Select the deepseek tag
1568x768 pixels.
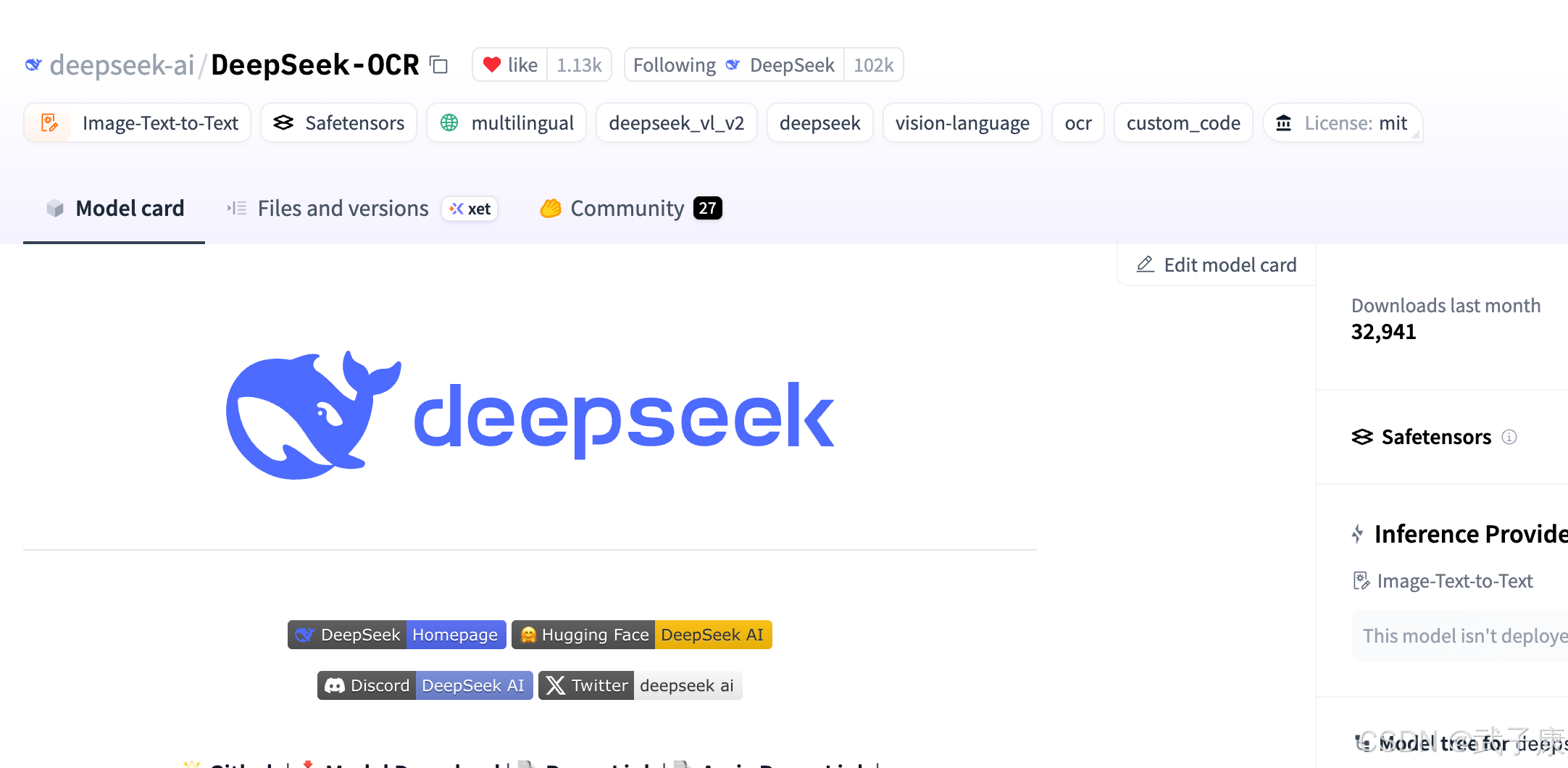tap(820, 123)
